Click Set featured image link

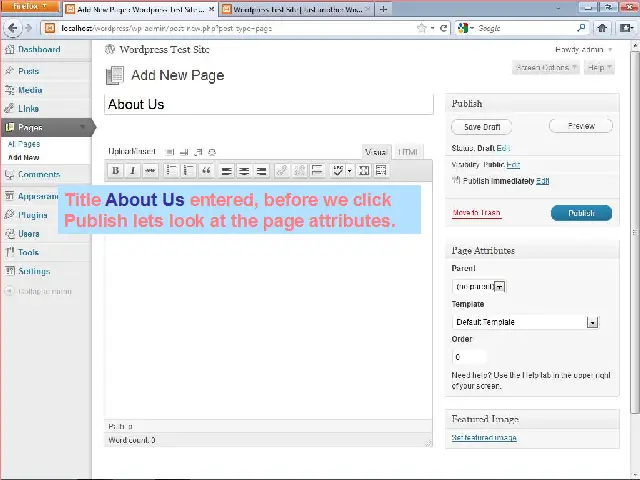(484, 438)
